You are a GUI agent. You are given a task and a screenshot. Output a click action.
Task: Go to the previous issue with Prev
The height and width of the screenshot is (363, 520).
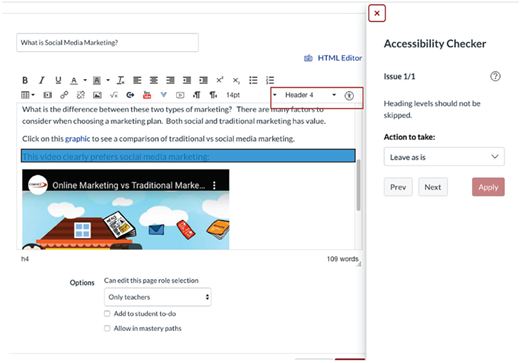point(398,187)
